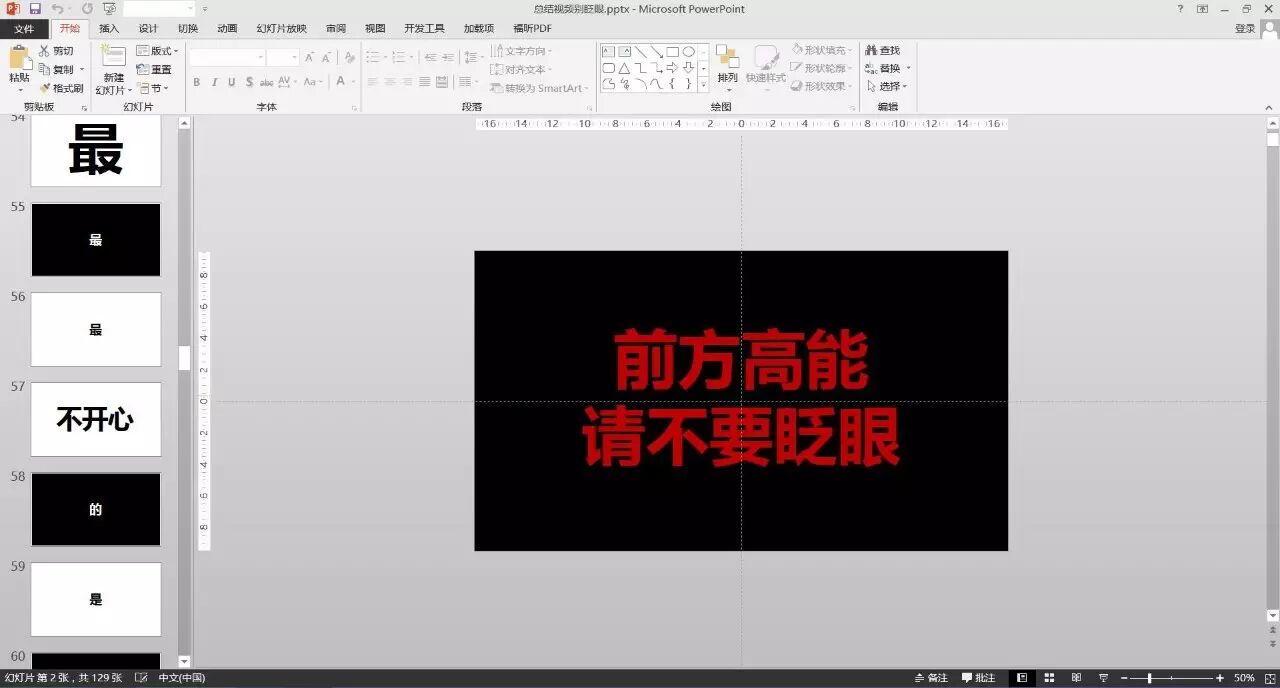
Task: Switch to the View (视图) tab
Action: click(x=375, y=29)
